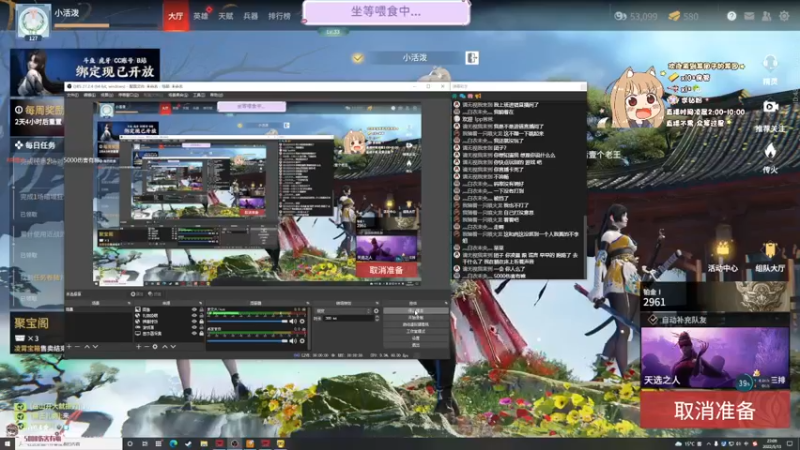Switch to 排行榜 tab
Viewport: 800px width, 450px height.
click(x=279, y=16)
